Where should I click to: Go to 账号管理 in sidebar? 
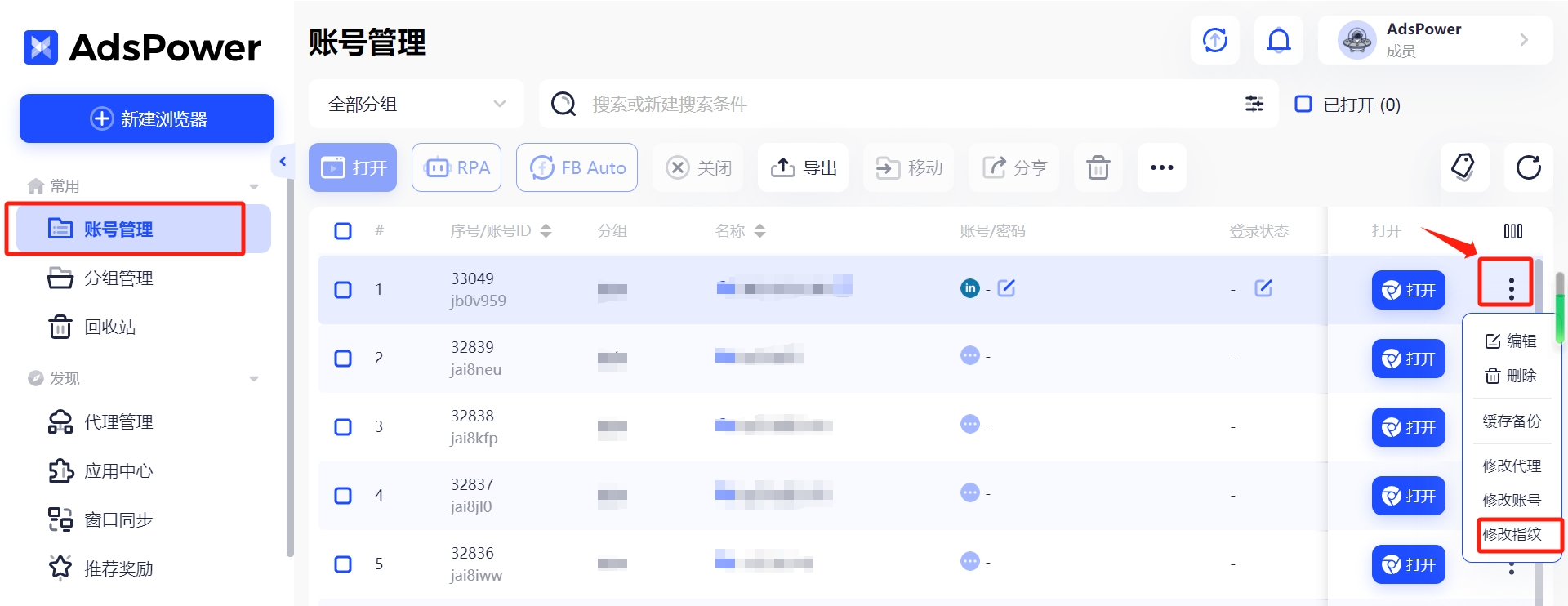(144, 229)
